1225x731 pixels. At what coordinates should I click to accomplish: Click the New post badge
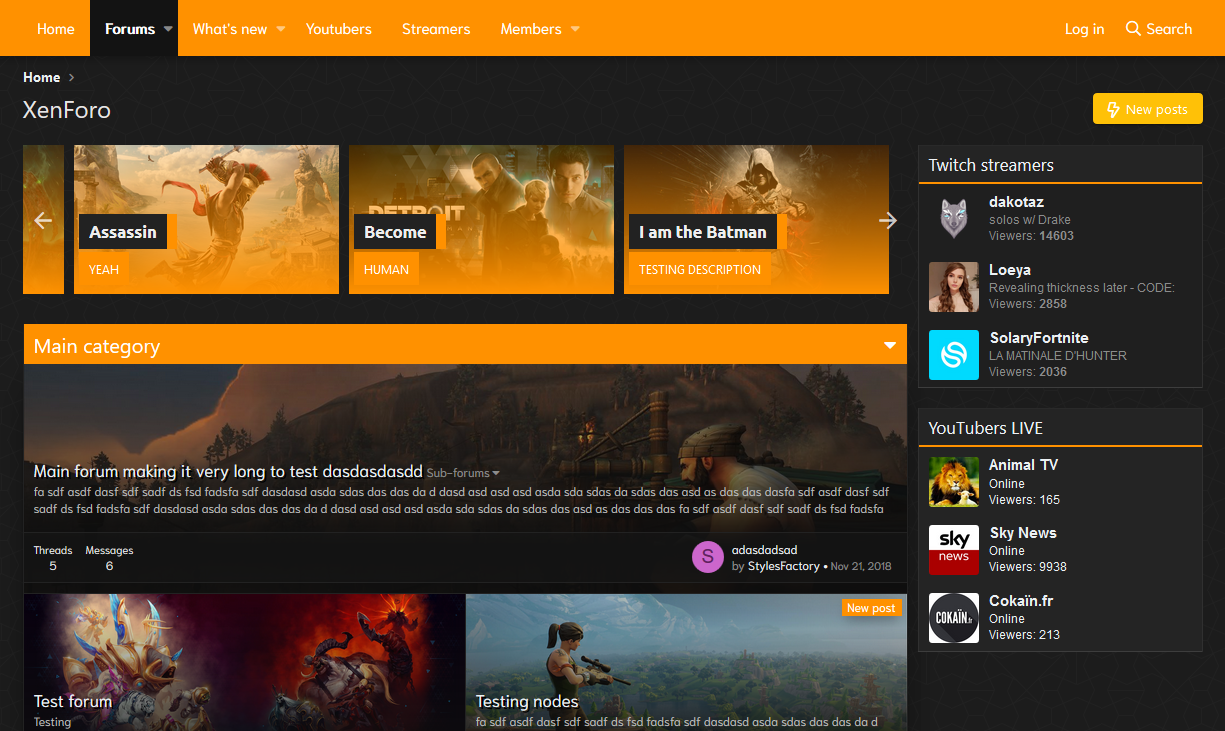[871, 608]
